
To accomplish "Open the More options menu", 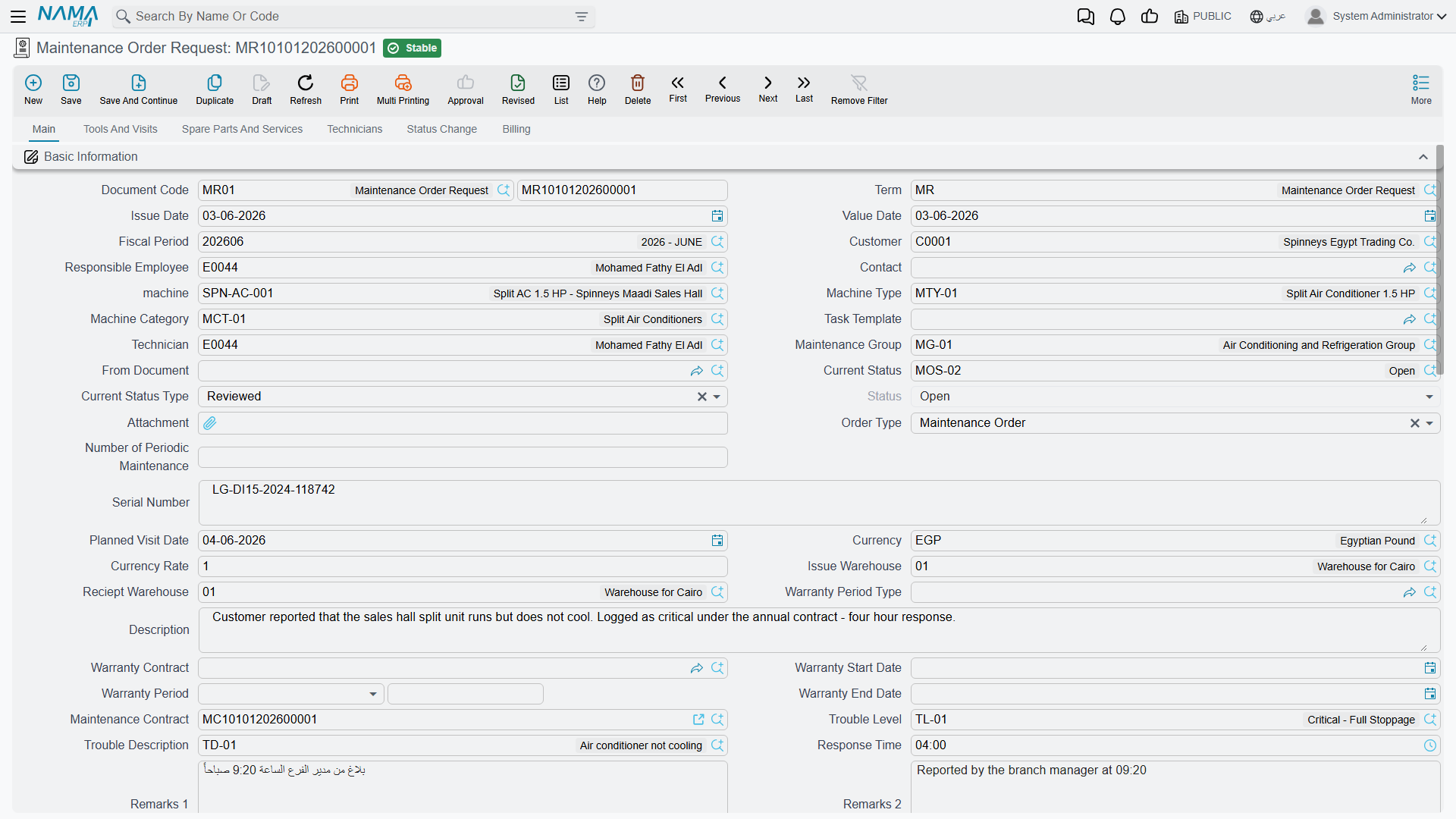I will (x=1421, y=89).
